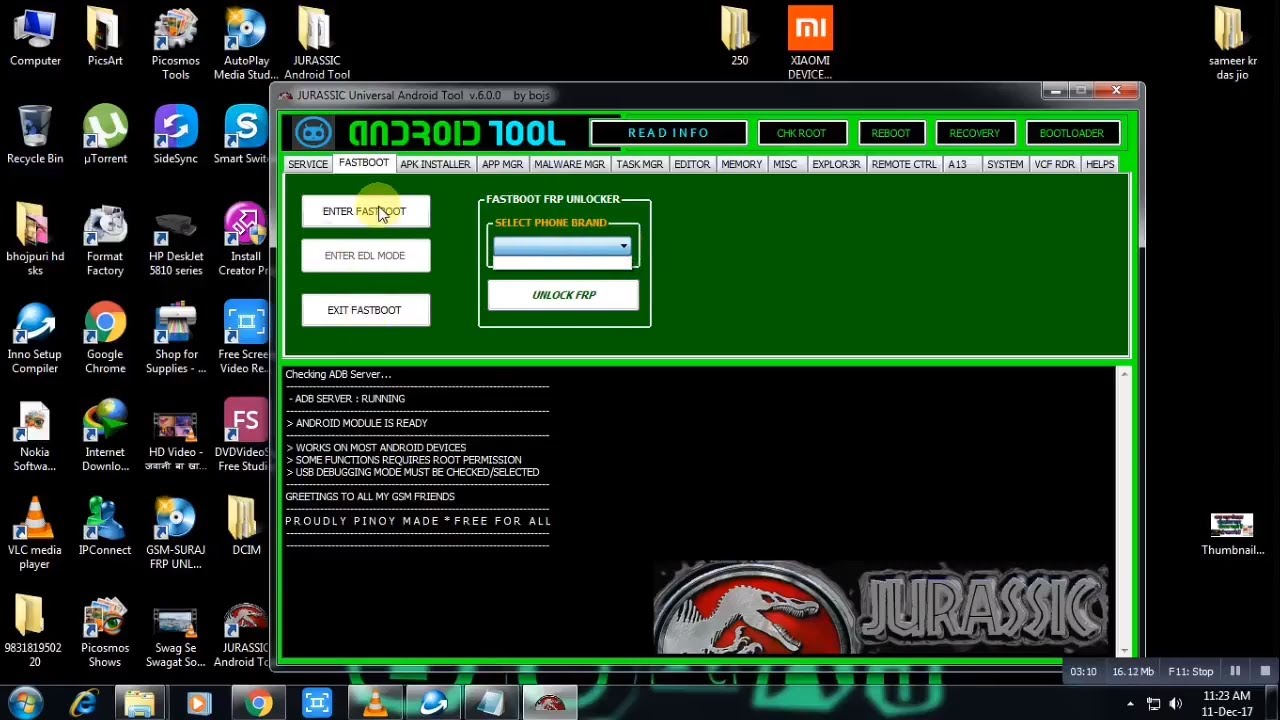
Task: Click the REBOOT button
Action: pos(890,133)
